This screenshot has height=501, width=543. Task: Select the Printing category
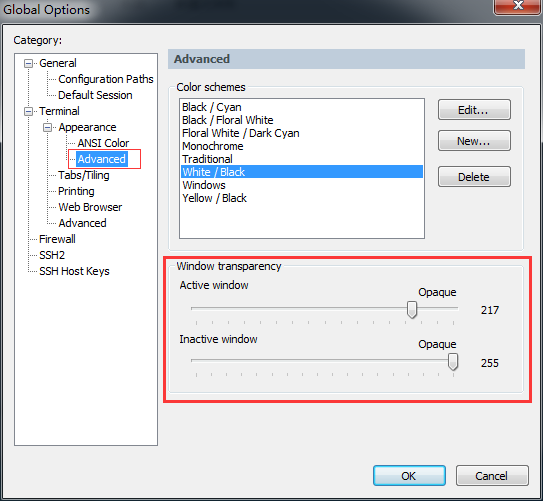click(76, 191)
